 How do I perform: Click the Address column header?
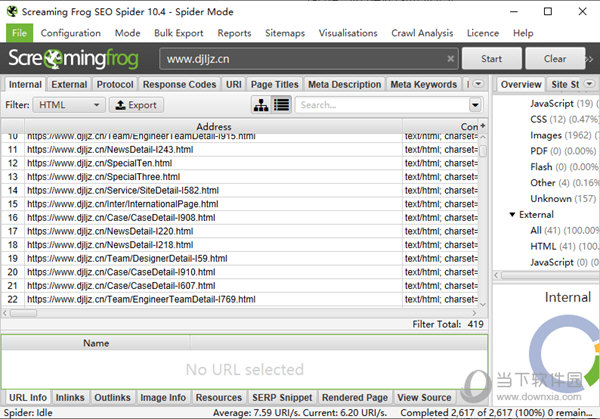[x=214, y=126]
